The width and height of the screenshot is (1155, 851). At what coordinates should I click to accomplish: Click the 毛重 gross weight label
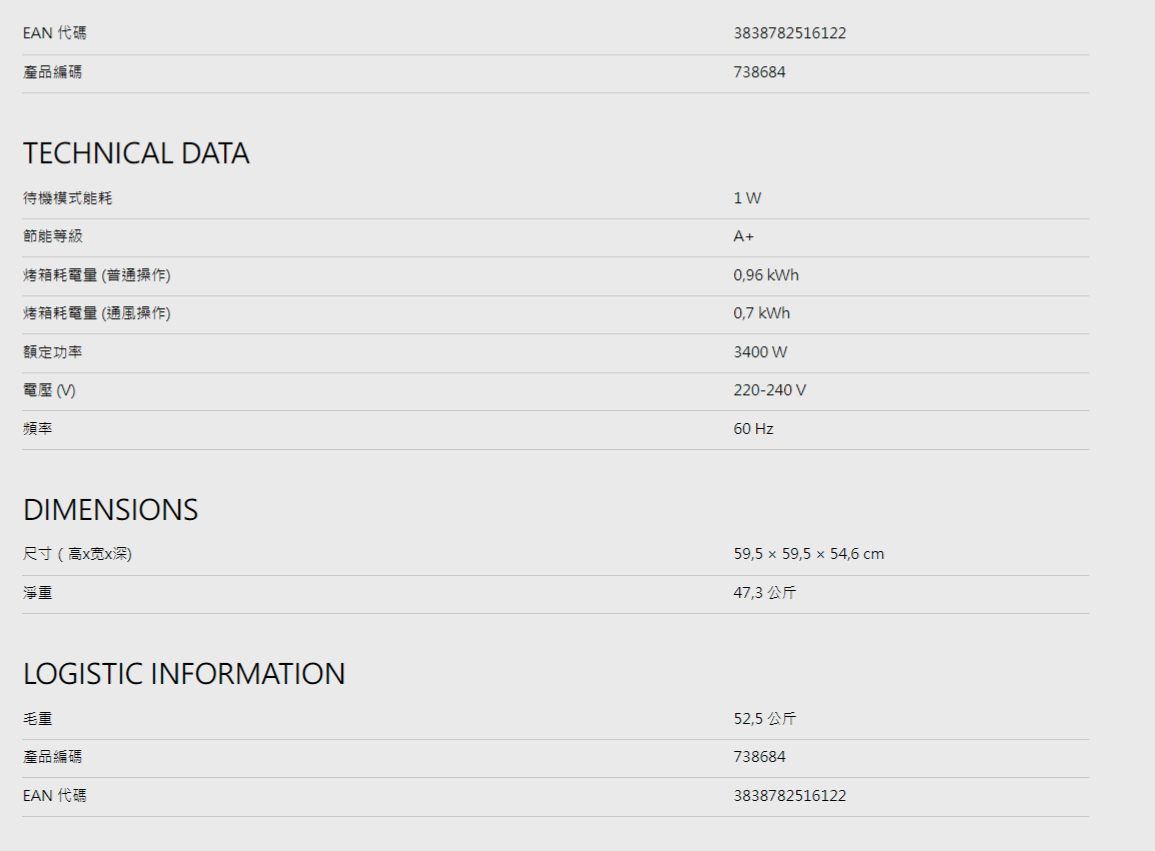tap(38, 719)
